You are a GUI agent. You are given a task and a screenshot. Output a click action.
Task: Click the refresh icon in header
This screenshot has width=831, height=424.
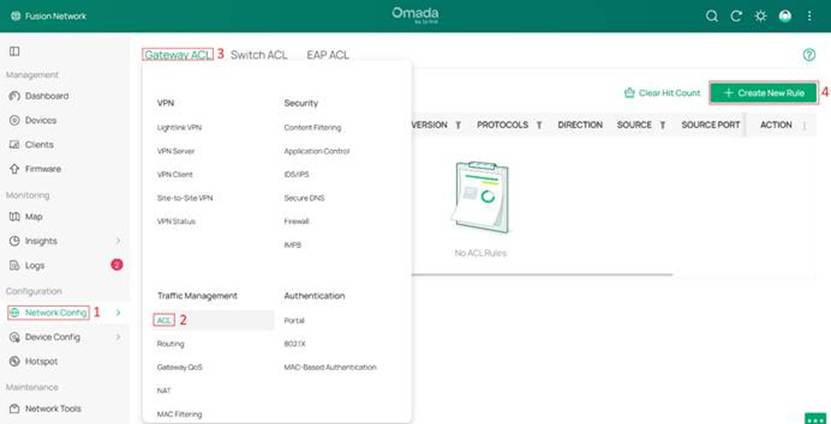736,16
